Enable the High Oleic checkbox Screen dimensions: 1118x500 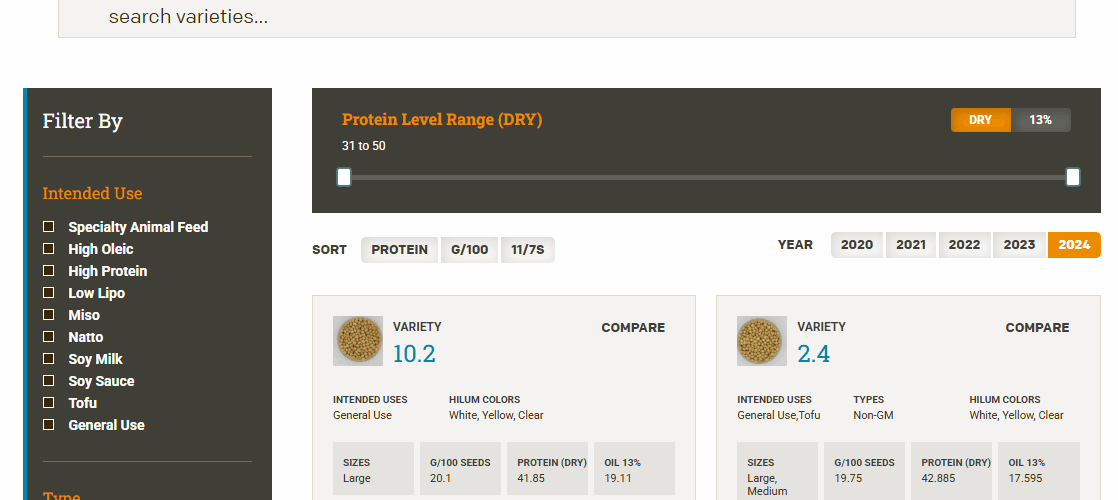[x=48, y=249]
